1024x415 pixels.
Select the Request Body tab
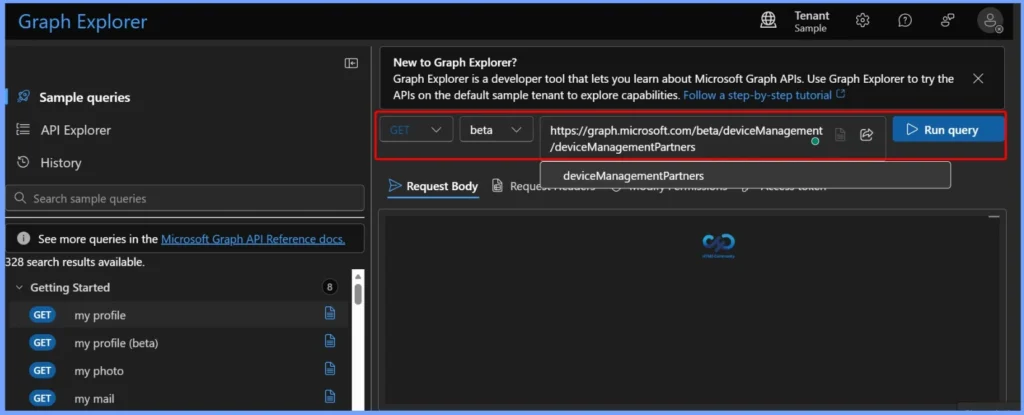434,186
